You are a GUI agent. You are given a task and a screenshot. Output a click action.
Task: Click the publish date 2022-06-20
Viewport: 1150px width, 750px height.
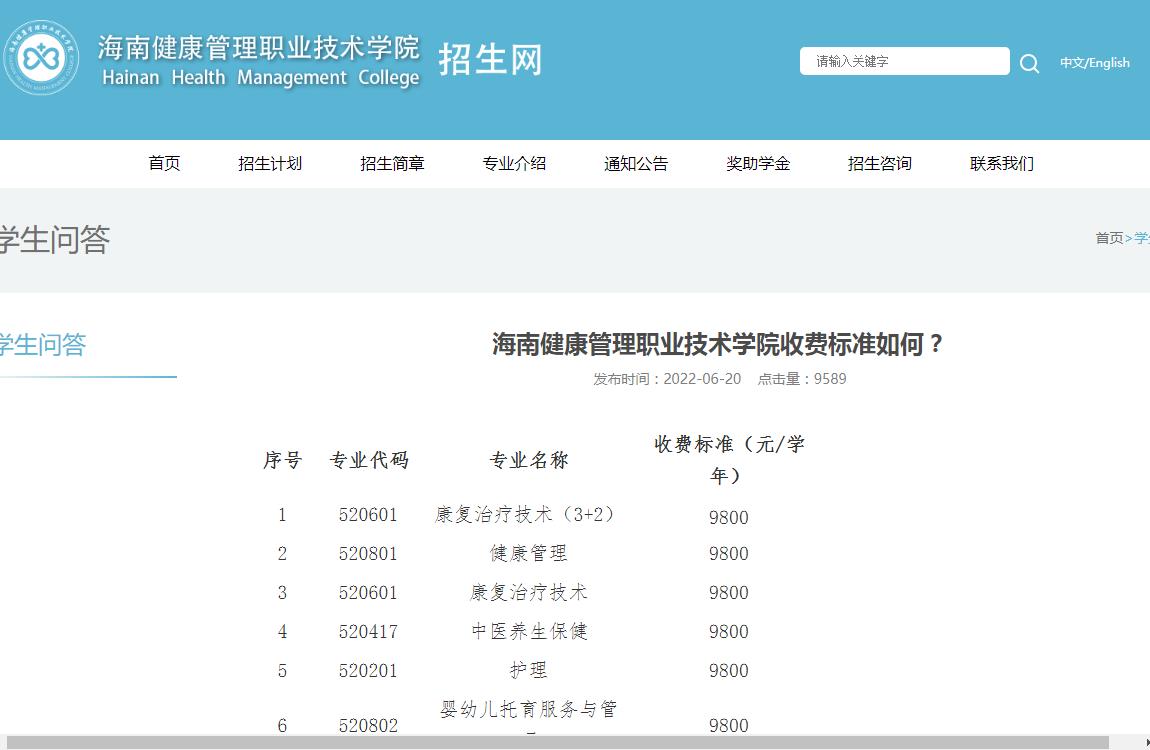702,379
